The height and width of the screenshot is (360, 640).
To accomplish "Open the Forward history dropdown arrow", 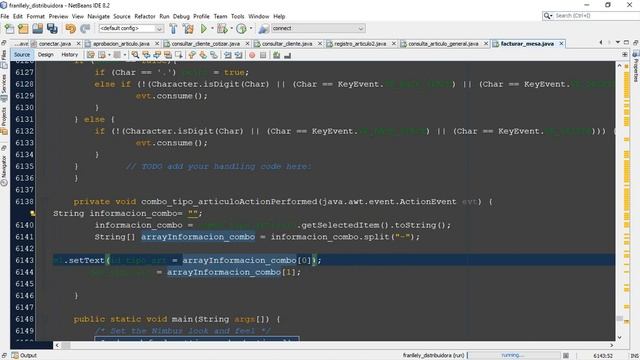I will tap(125, 55).
